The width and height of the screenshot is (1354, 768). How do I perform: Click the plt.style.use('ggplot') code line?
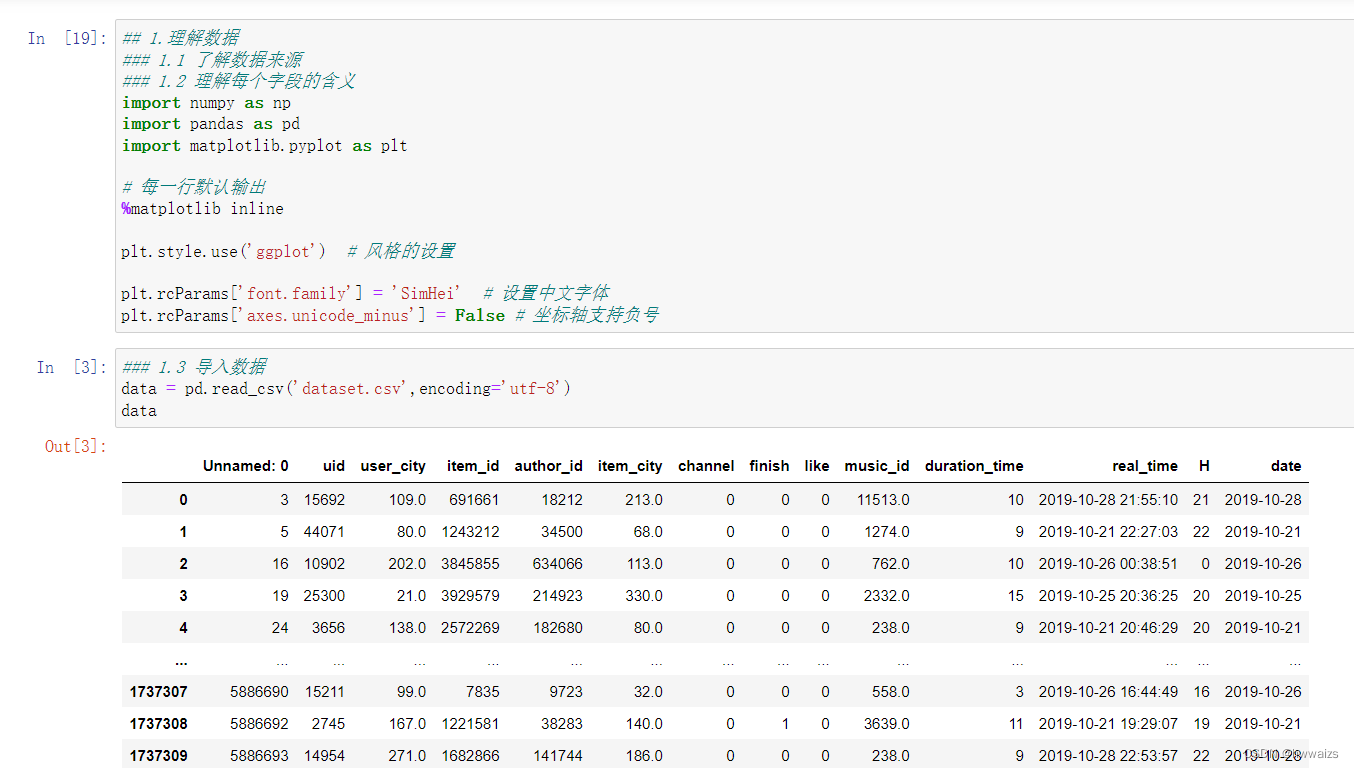289,251
